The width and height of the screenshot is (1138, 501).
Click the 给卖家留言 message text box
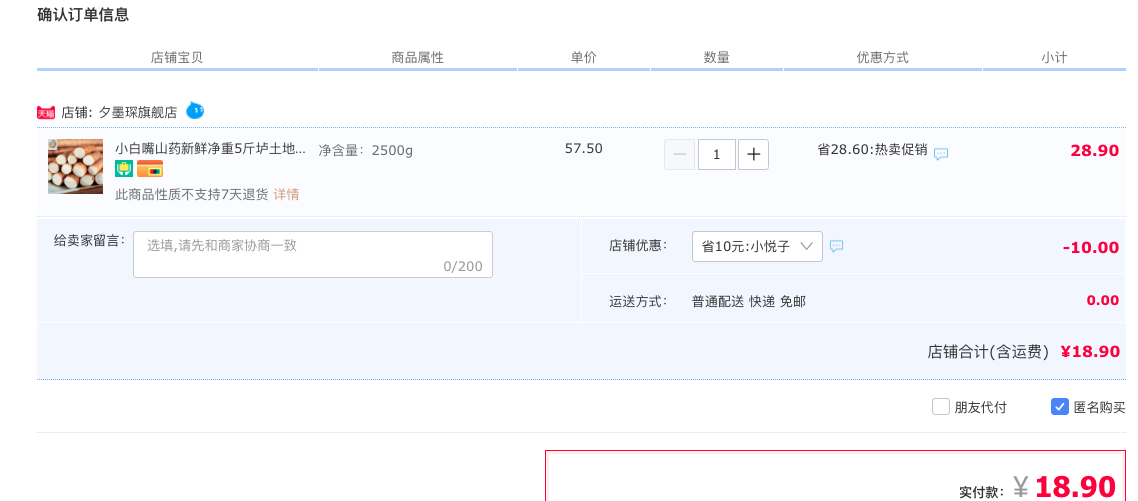pyautogui.click(x=313, y=254)
